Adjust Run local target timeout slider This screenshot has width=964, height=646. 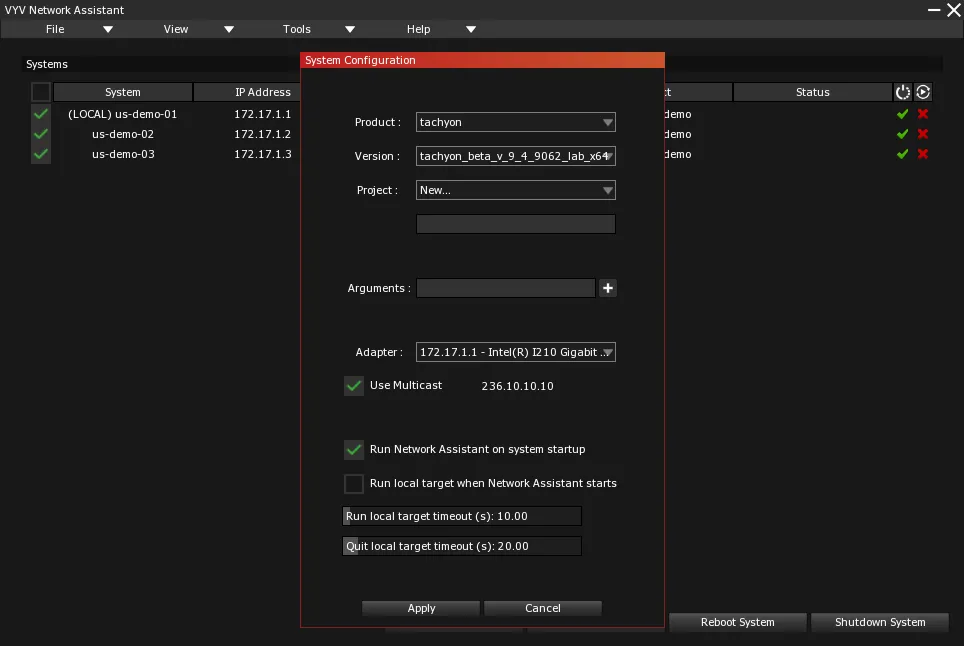[462, 516]
